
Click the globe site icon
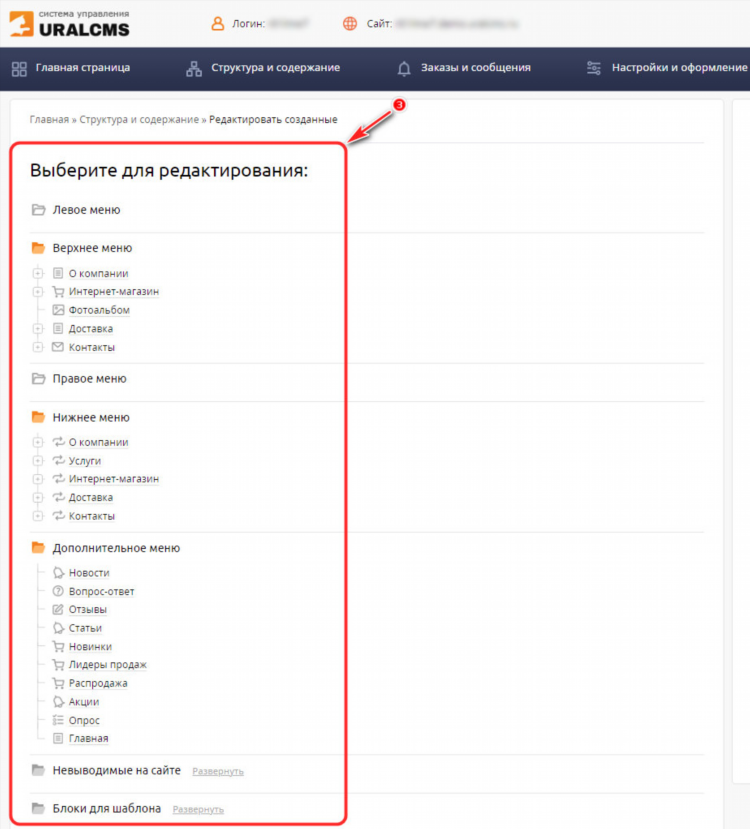tap(350, 24)
